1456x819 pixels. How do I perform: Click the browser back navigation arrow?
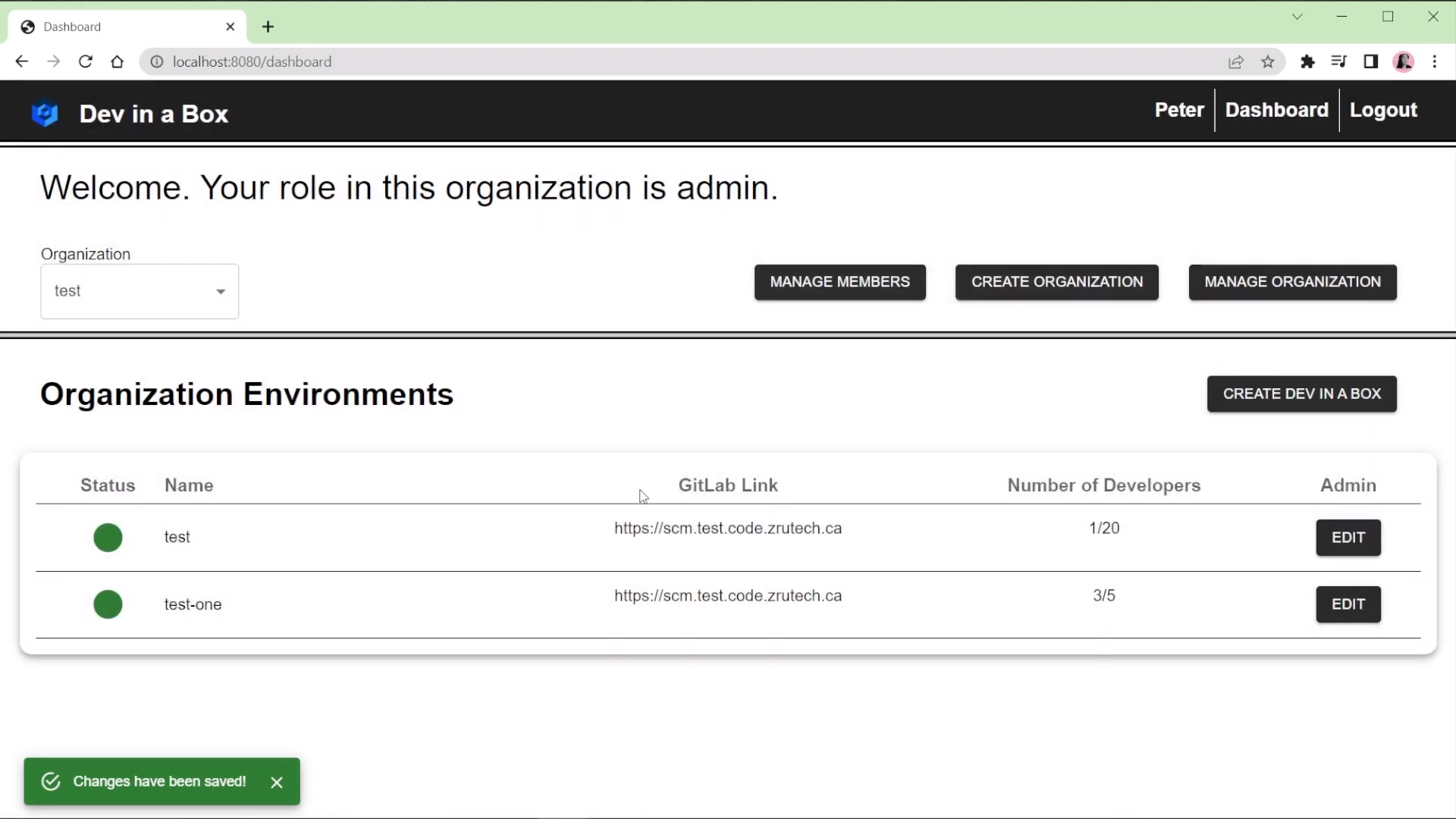(21, 61)
